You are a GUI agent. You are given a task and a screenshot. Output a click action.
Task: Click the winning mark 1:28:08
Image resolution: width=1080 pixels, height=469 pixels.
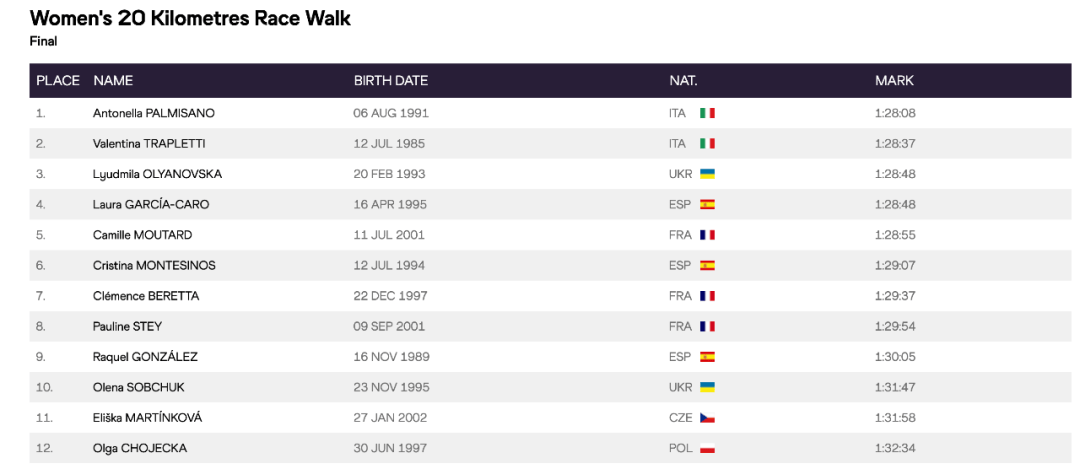pyautogui.click(x=895, y=113)
